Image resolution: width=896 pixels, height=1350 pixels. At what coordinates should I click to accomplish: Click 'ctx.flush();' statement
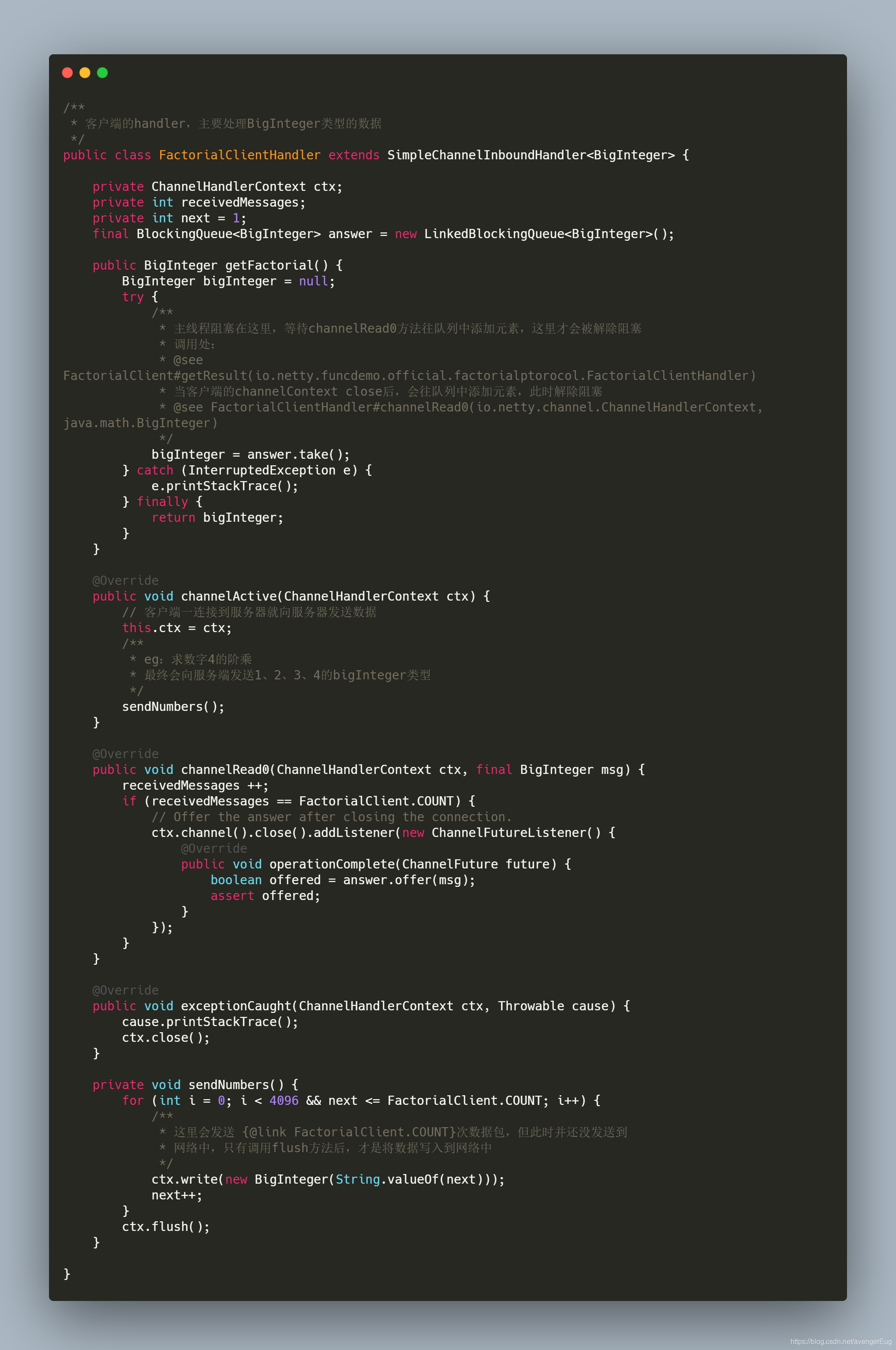[166, 1227]
